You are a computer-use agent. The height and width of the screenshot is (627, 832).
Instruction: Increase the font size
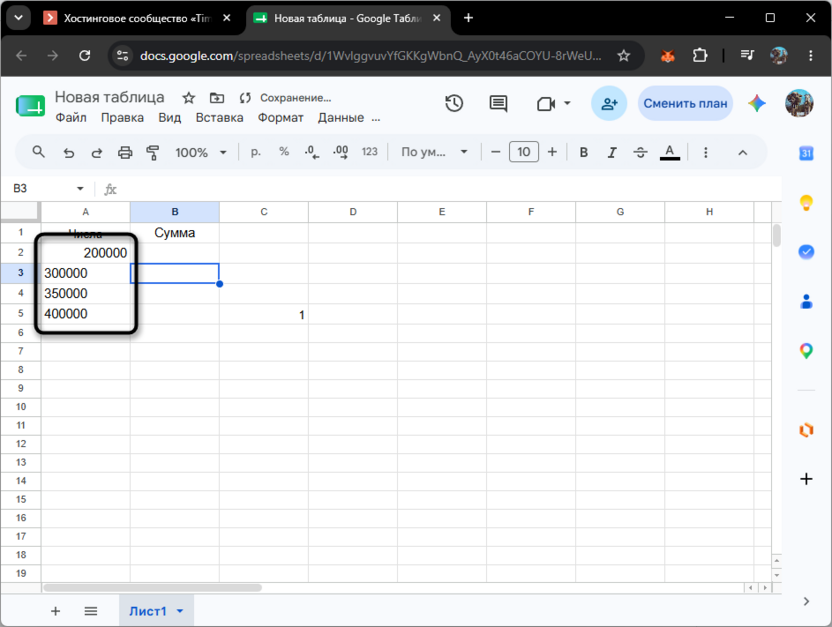552,152
